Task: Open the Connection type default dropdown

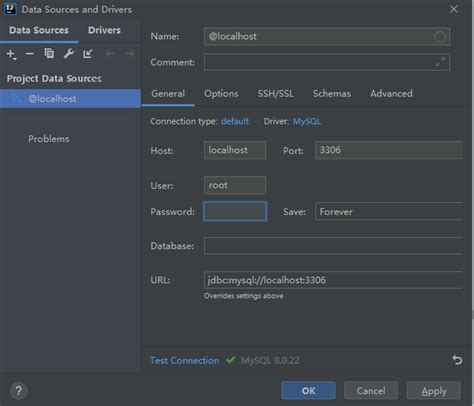Action: 235,121
